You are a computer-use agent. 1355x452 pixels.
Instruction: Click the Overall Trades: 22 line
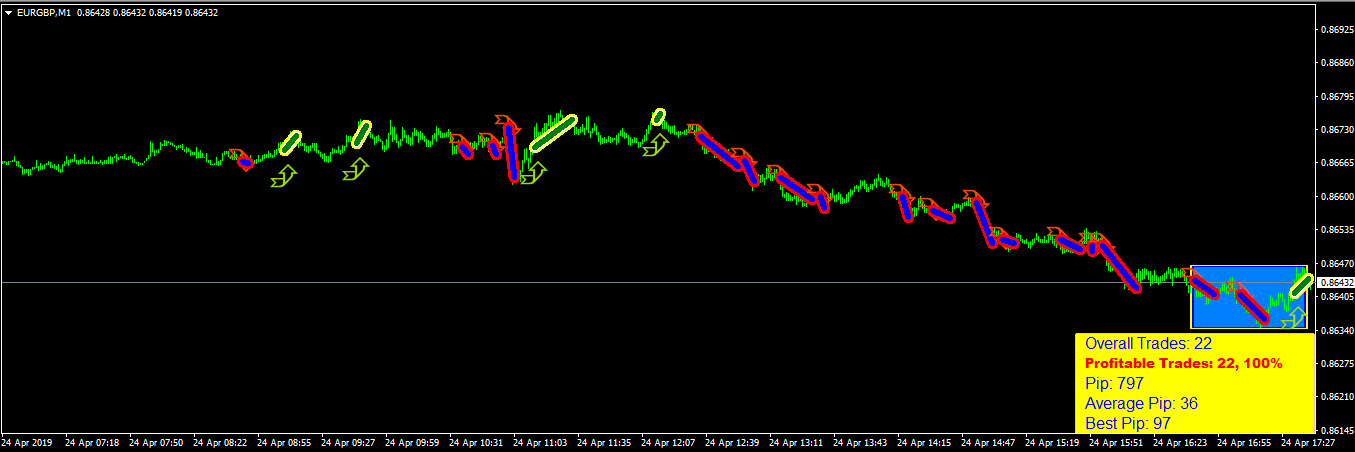pos(1148,344)
